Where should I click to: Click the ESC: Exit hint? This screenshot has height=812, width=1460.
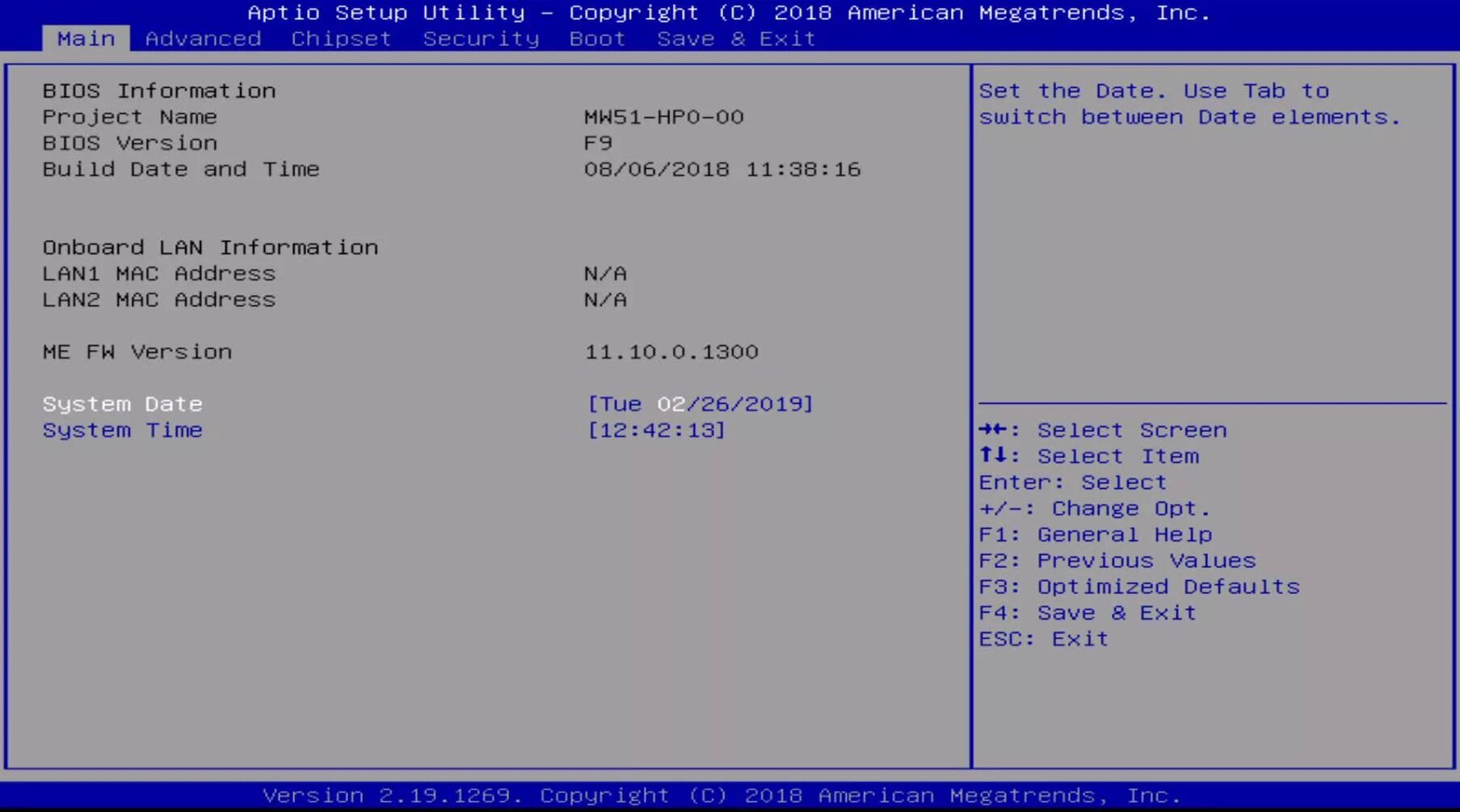point(1044,639)
